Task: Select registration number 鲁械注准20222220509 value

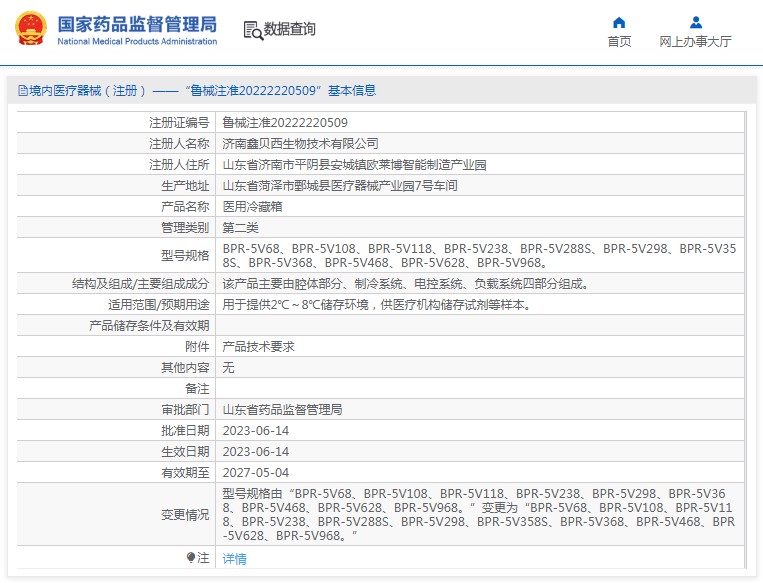Action: 285,123
